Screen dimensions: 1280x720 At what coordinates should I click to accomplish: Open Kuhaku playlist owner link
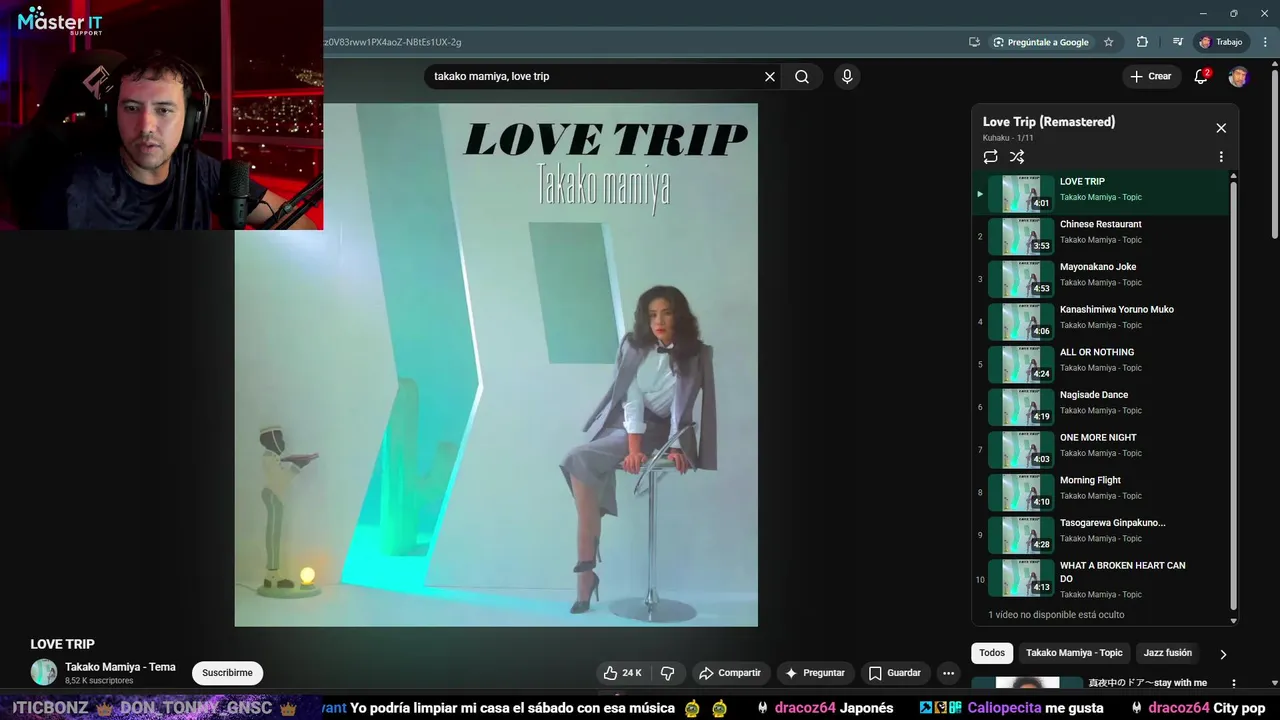996,138
